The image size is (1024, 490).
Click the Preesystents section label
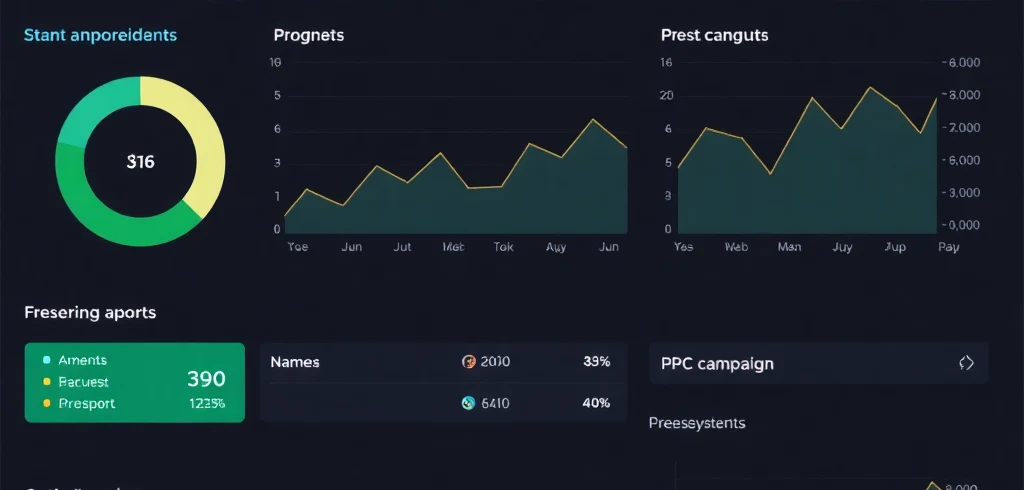point(697,423)
